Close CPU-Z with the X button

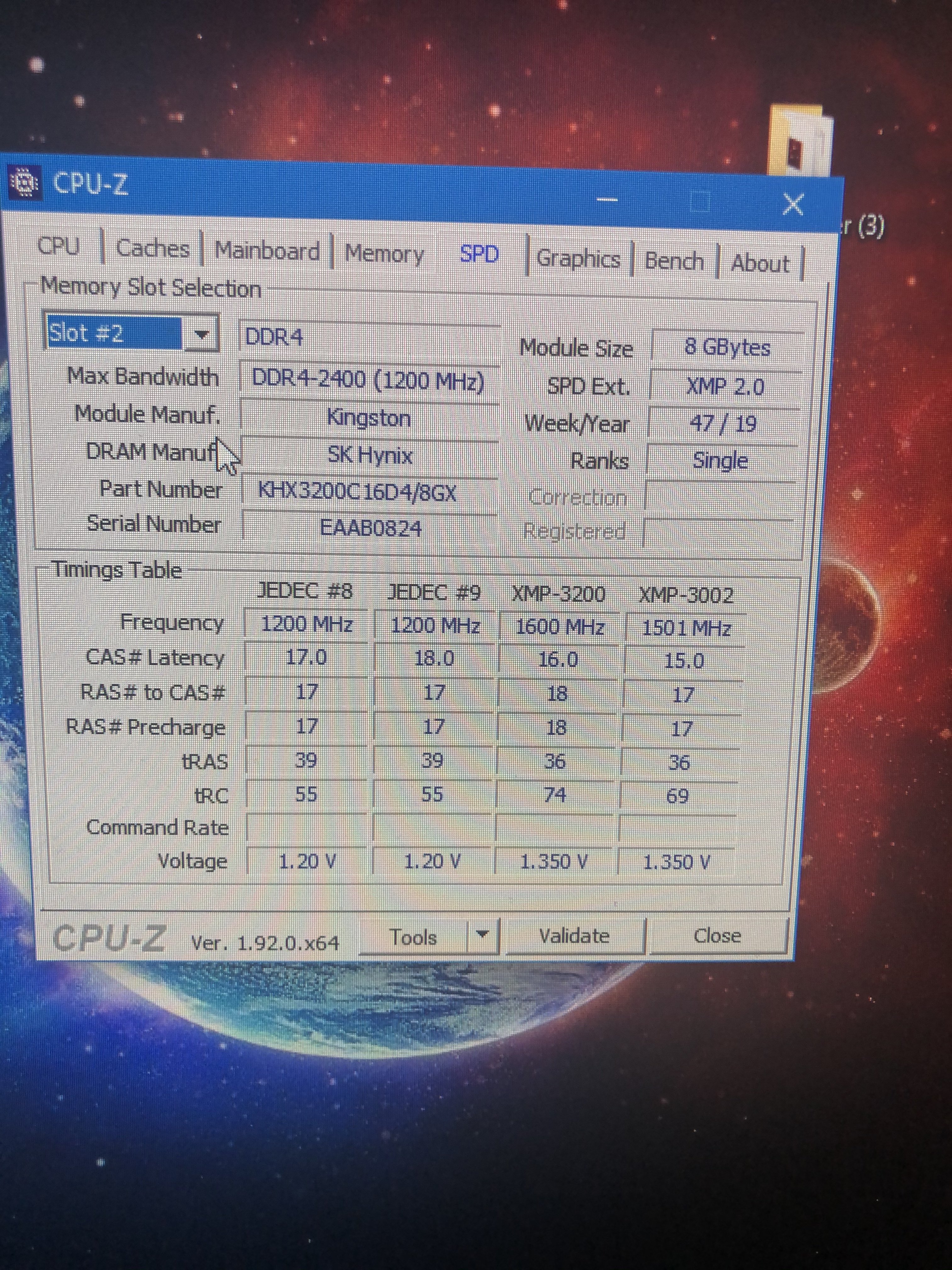click(793, 204)
